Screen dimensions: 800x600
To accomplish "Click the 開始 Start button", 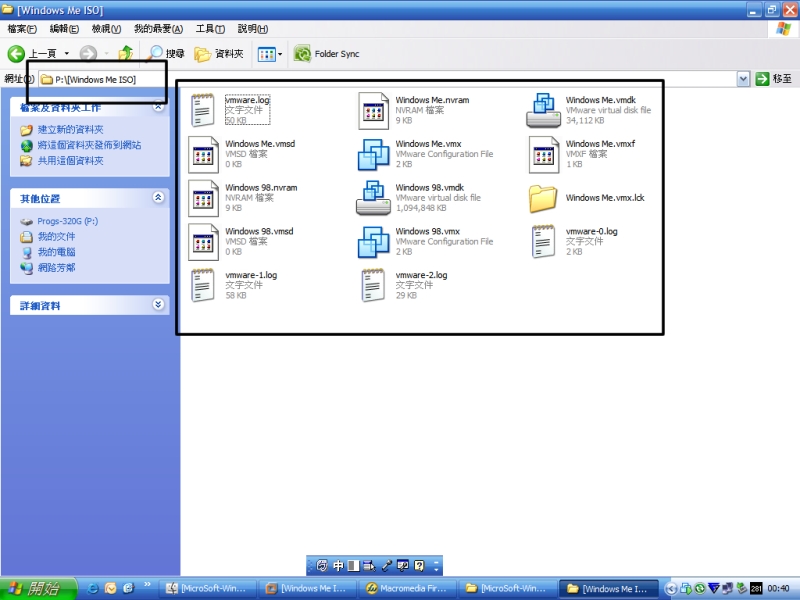I will click(38, 588).
